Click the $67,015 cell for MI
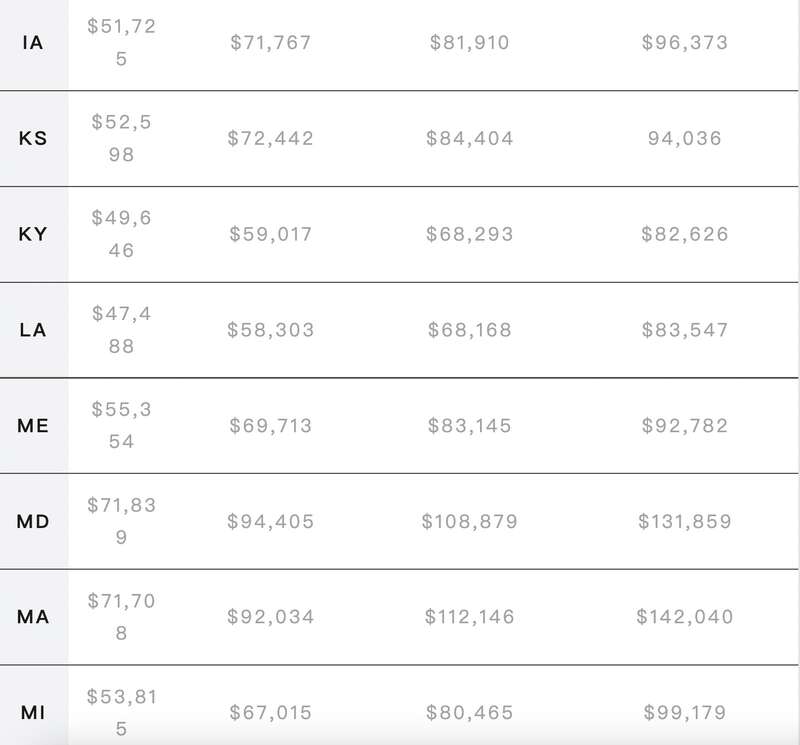The height and width of the screenshot is (745, 800). tap(270, 713)
